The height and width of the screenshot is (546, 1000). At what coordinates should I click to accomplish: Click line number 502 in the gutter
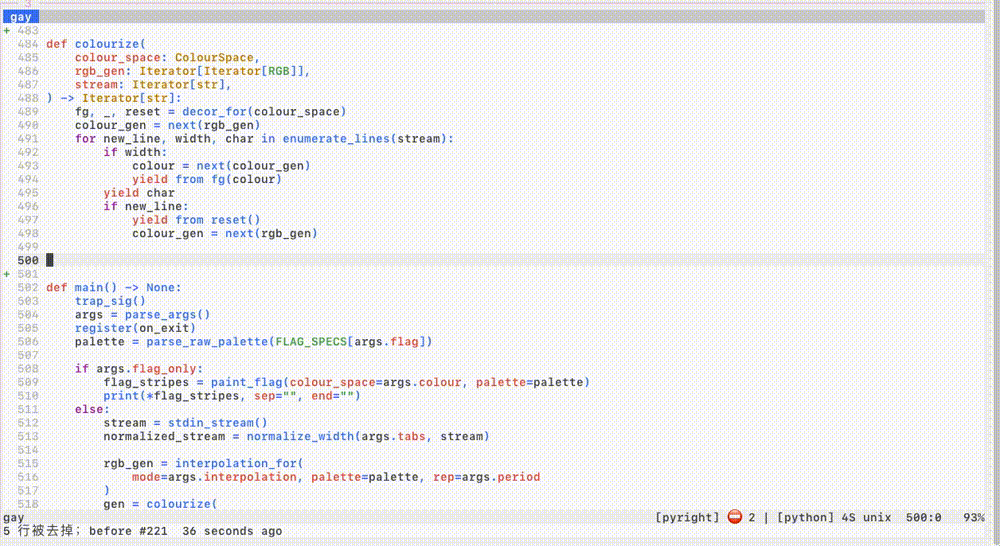(28, 287)
